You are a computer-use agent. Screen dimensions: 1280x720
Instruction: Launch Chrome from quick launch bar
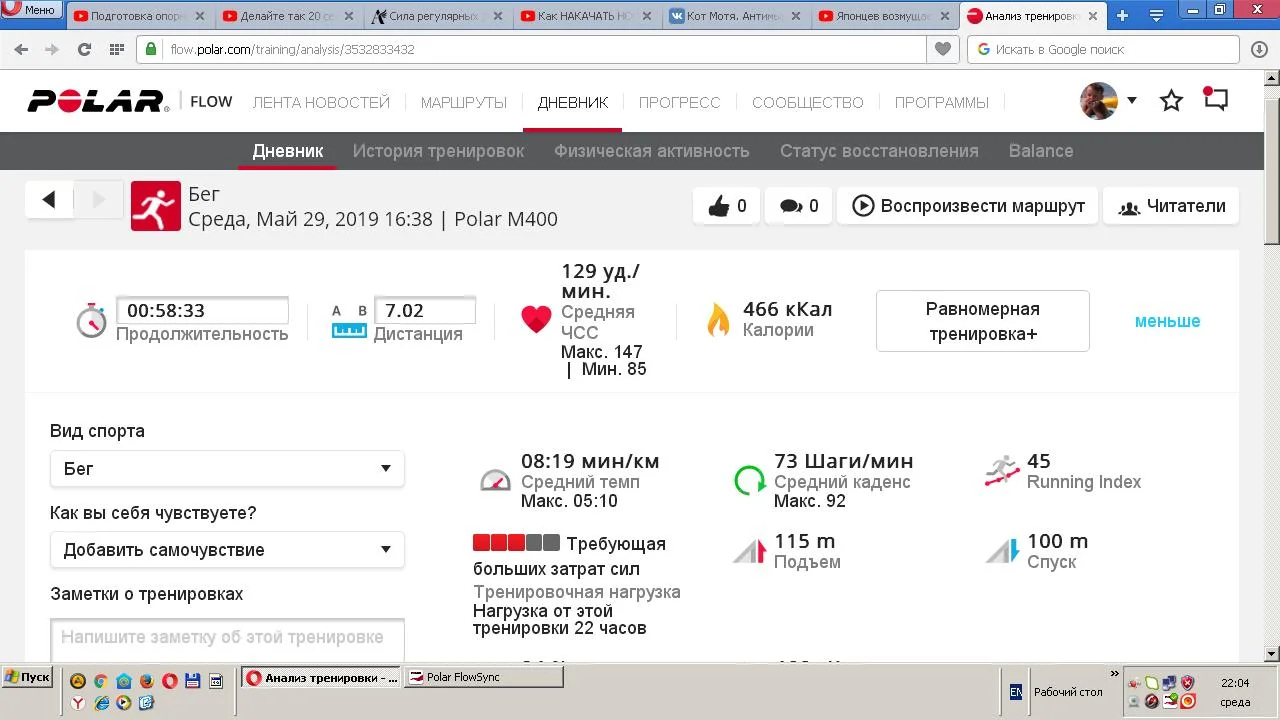point(100,681)
